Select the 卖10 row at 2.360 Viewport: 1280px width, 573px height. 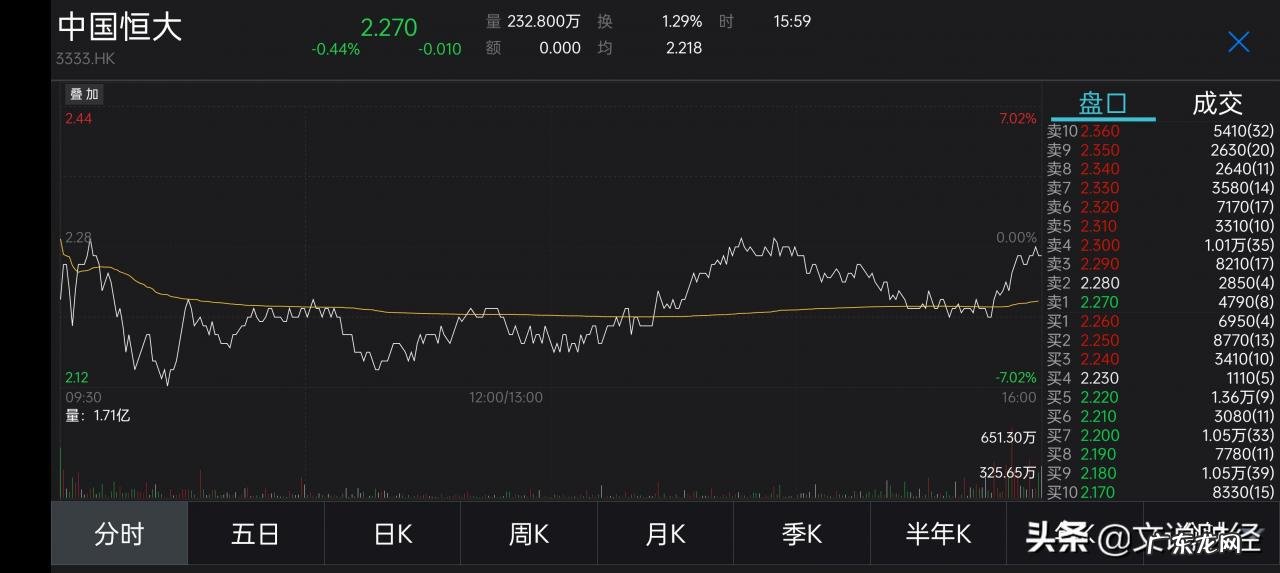click(x=1160, y=131)
